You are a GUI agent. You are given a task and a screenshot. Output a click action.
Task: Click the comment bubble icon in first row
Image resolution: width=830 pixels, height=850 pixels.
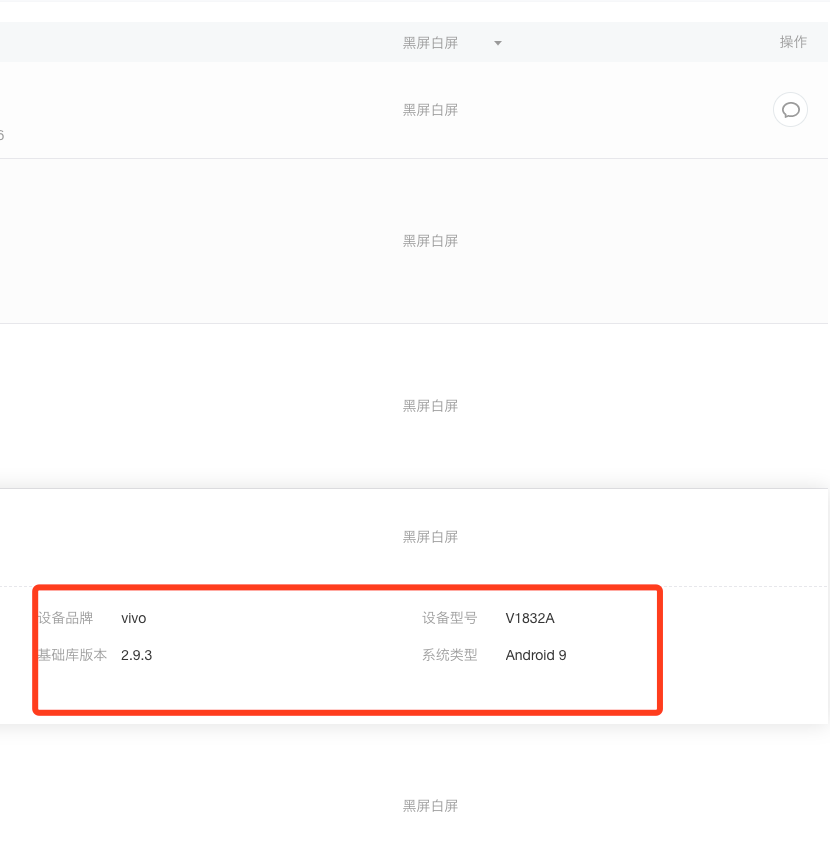click(790, 110)
